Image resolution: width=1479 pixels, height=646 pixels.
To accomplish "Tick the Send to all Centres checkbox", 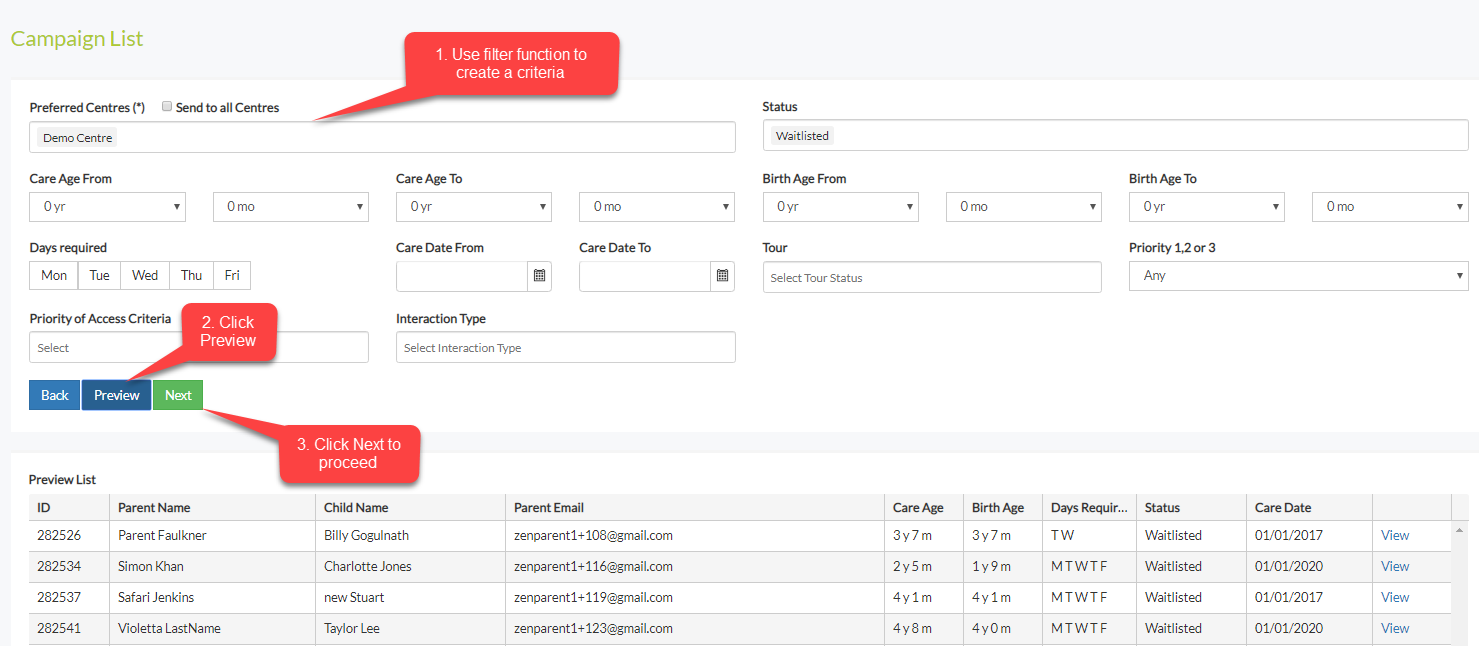I will click(x=167, y=107).
